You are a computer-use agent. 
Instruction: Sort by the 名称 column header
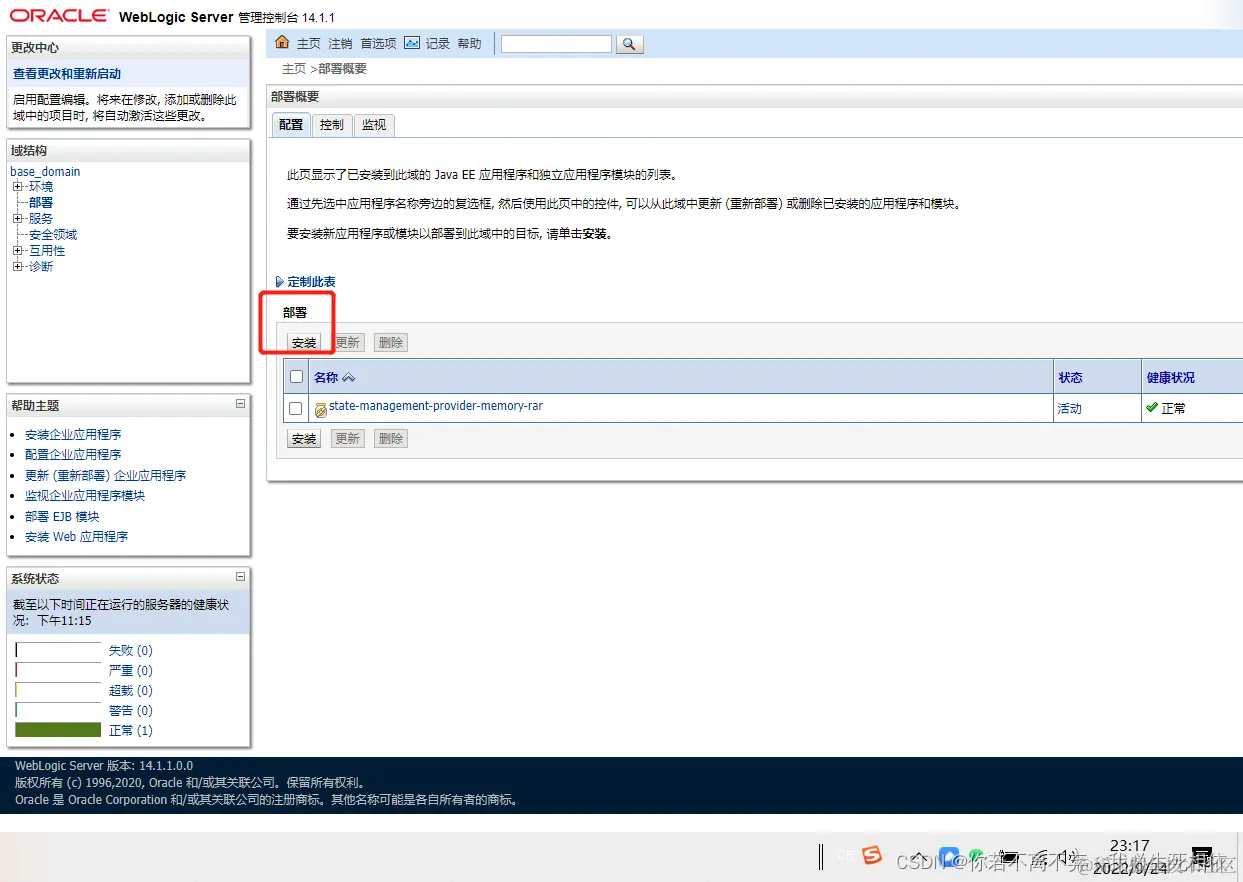[326, 378]
